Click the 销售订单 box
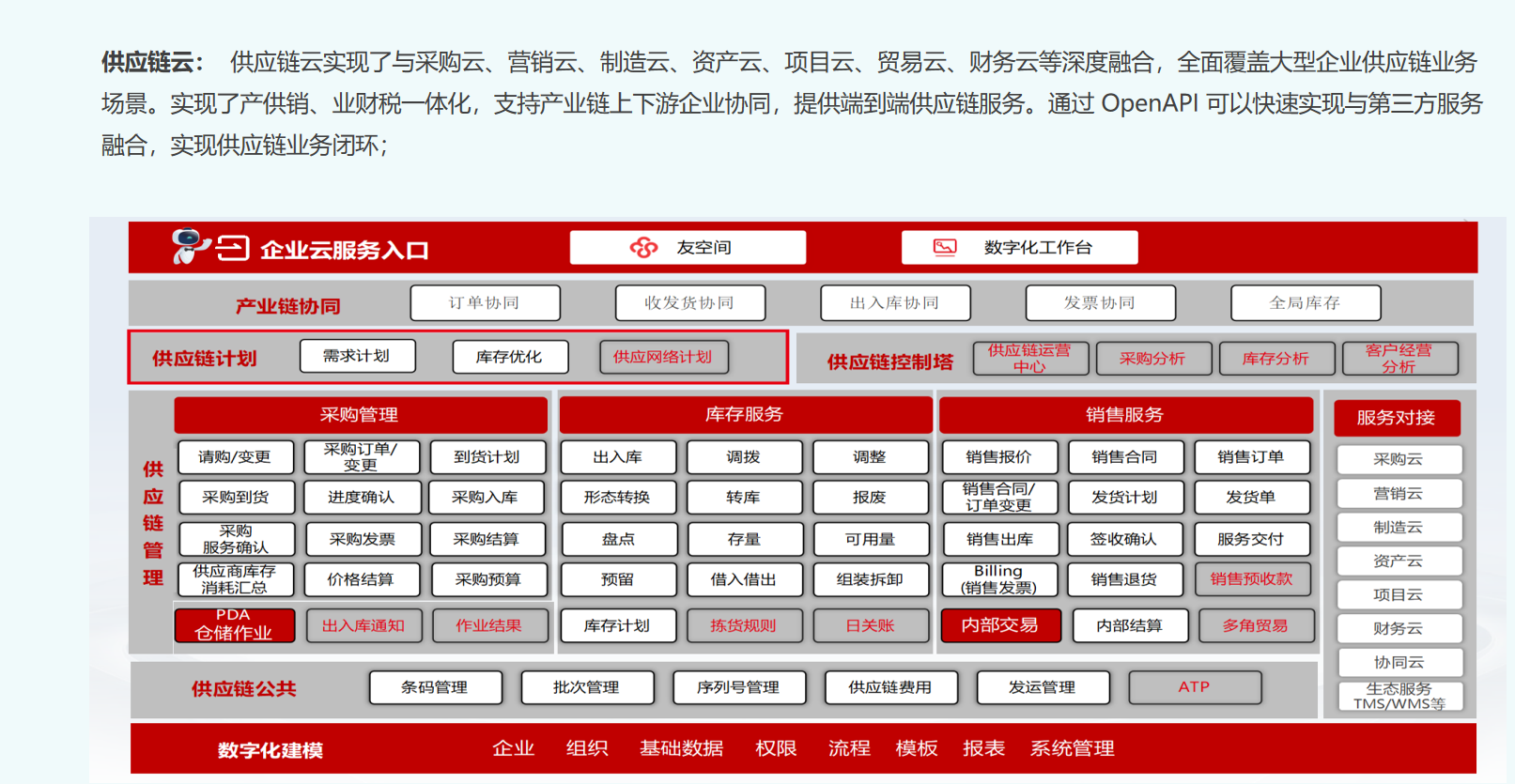The image size is (1515, 784). (1252, 457)
